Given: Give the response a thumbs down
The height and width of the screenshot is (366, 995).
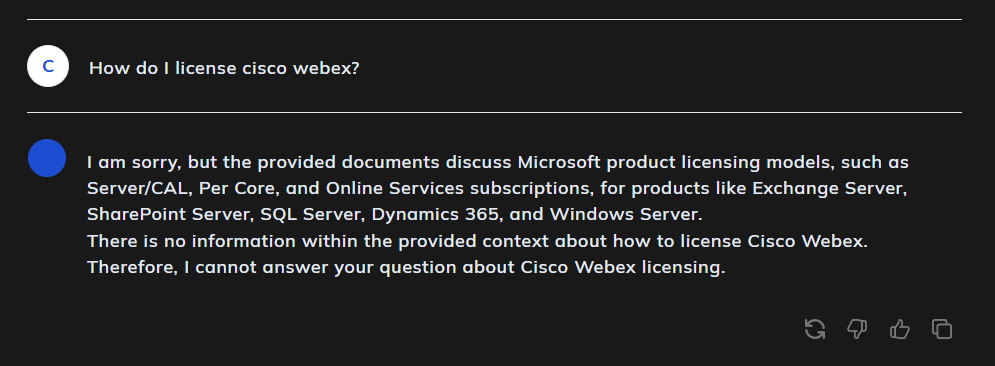Looking at the screenshot, I should [857, 329].
